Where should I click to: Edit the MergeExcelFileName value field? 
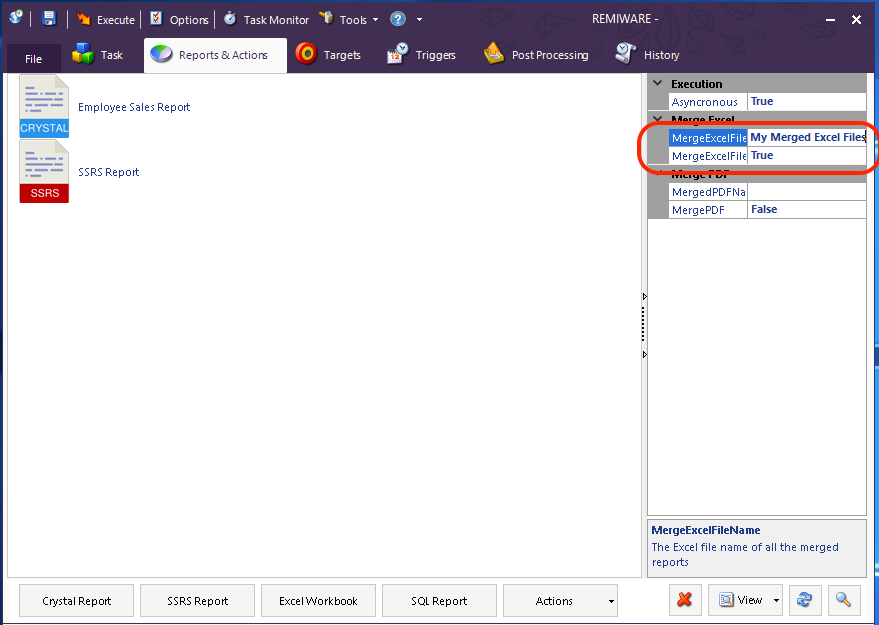click(x=806, y=137)
